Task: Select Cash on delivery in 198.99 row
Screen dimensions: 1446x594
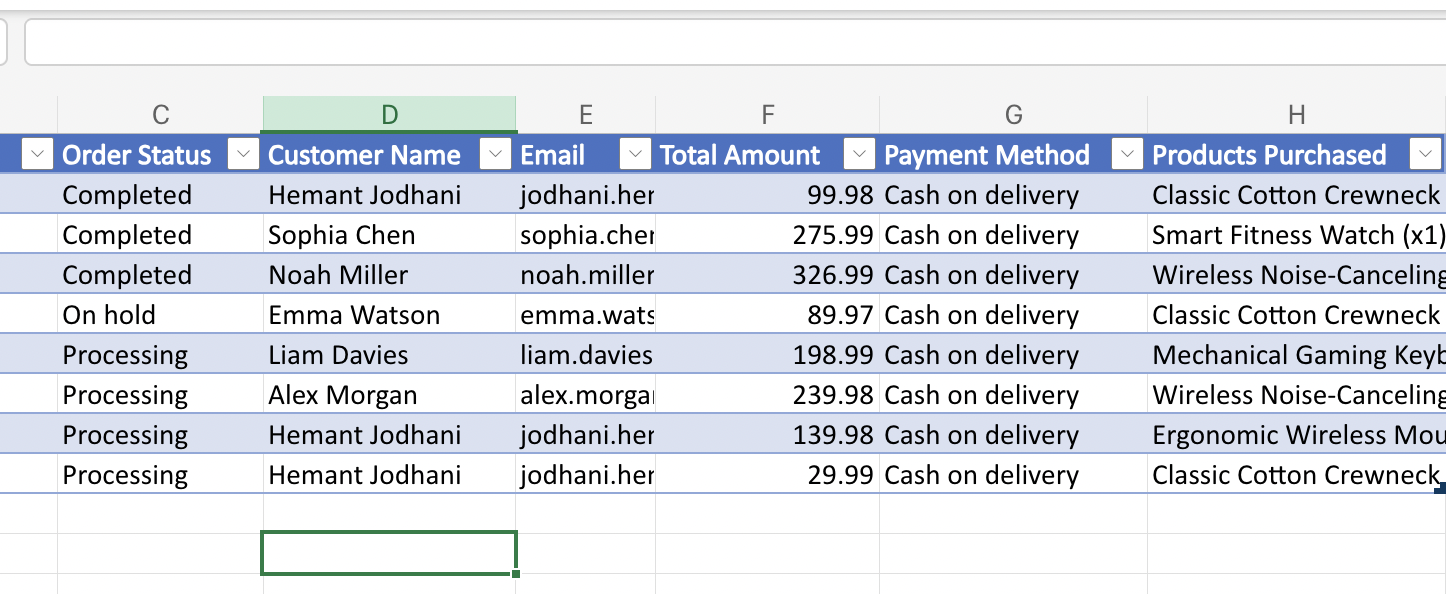Action: [x=1013, y=355]
